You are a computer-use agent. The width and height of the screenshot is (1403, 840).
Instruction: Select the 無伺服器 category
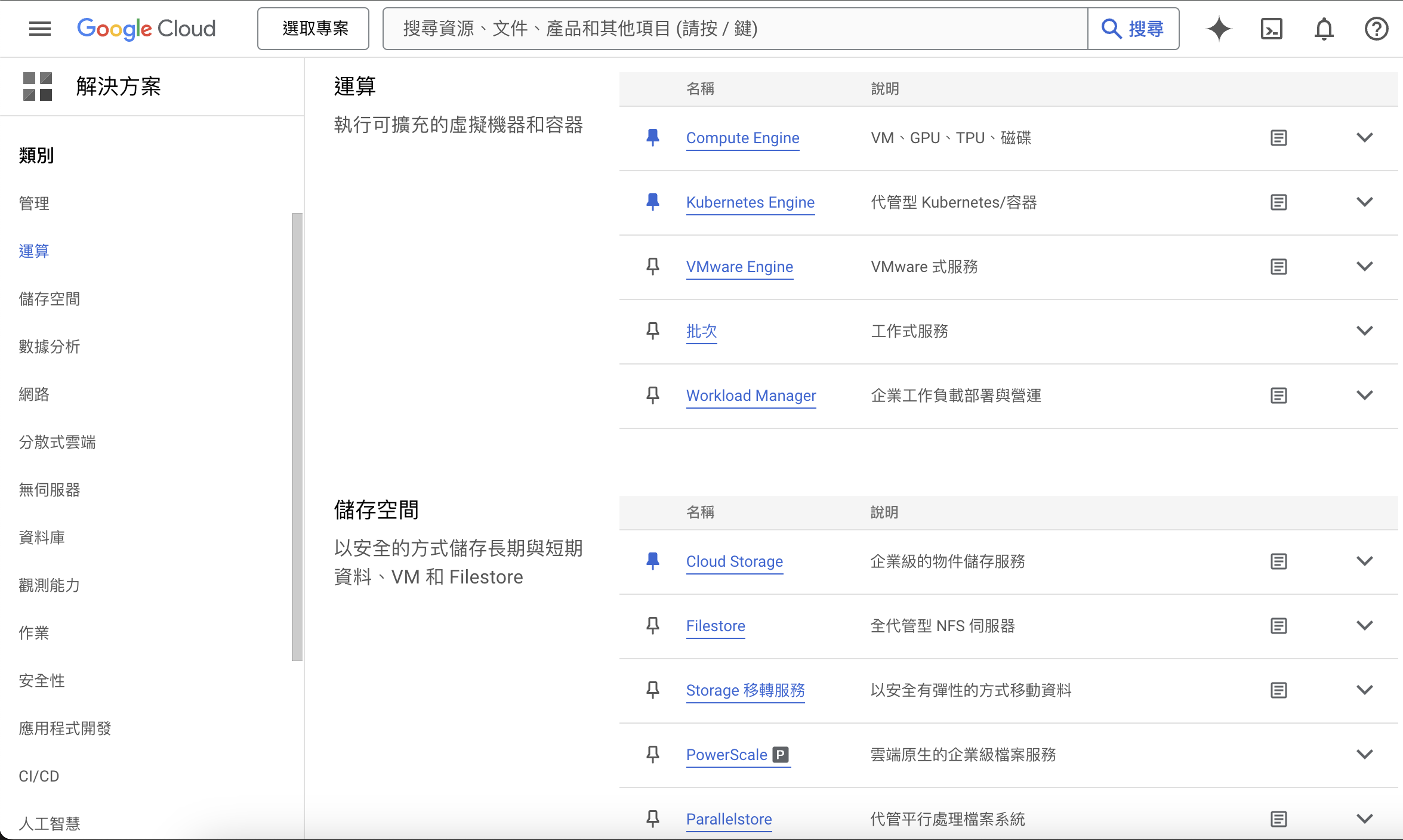tap(50, 490)
